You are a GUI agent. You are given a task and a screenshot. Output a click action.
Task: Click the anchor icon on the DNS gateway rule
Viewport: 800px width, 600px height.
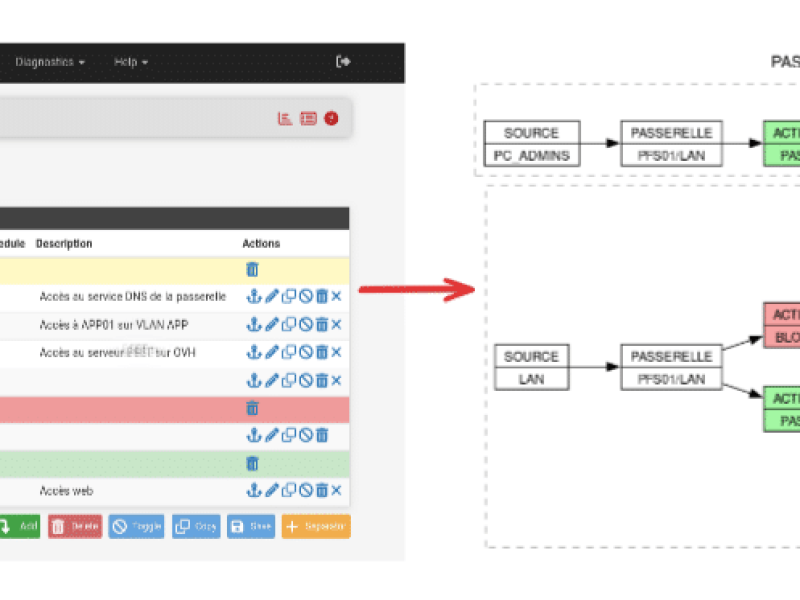click(255, 297)
